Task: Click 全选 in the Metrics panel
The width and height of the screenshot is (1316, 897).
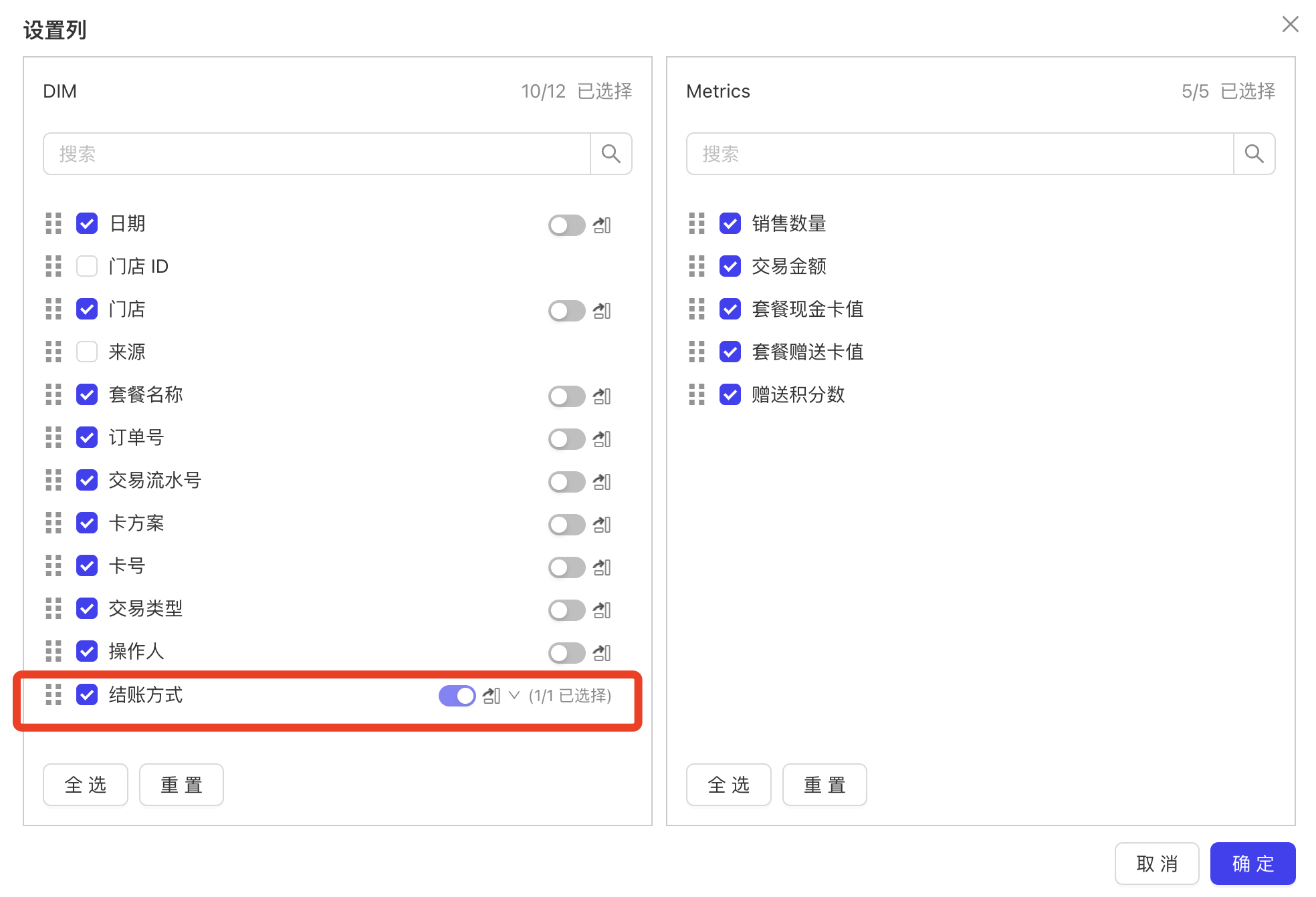Action: (x=729, y=785)
